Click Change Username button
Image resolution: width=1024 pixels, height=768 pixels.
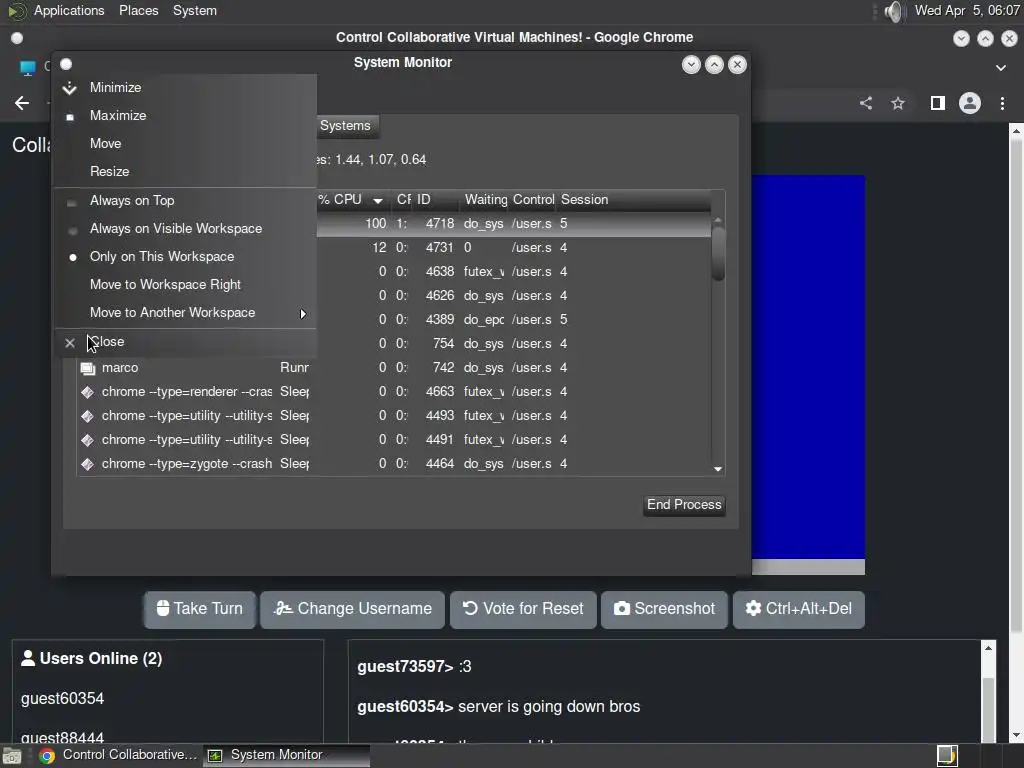coord(353,609)
